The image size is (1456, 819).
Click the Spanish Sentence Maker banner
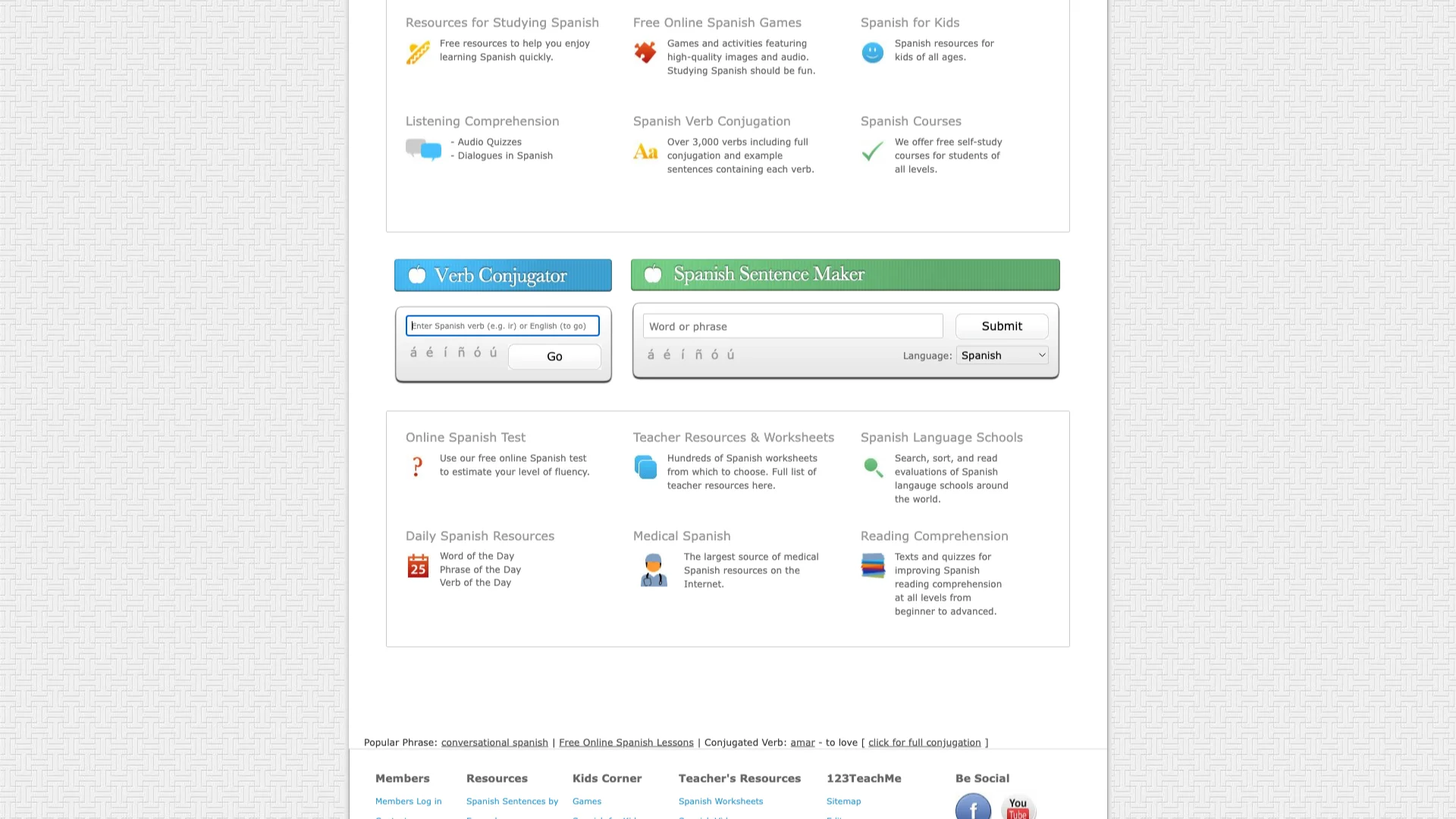point(846,275)
